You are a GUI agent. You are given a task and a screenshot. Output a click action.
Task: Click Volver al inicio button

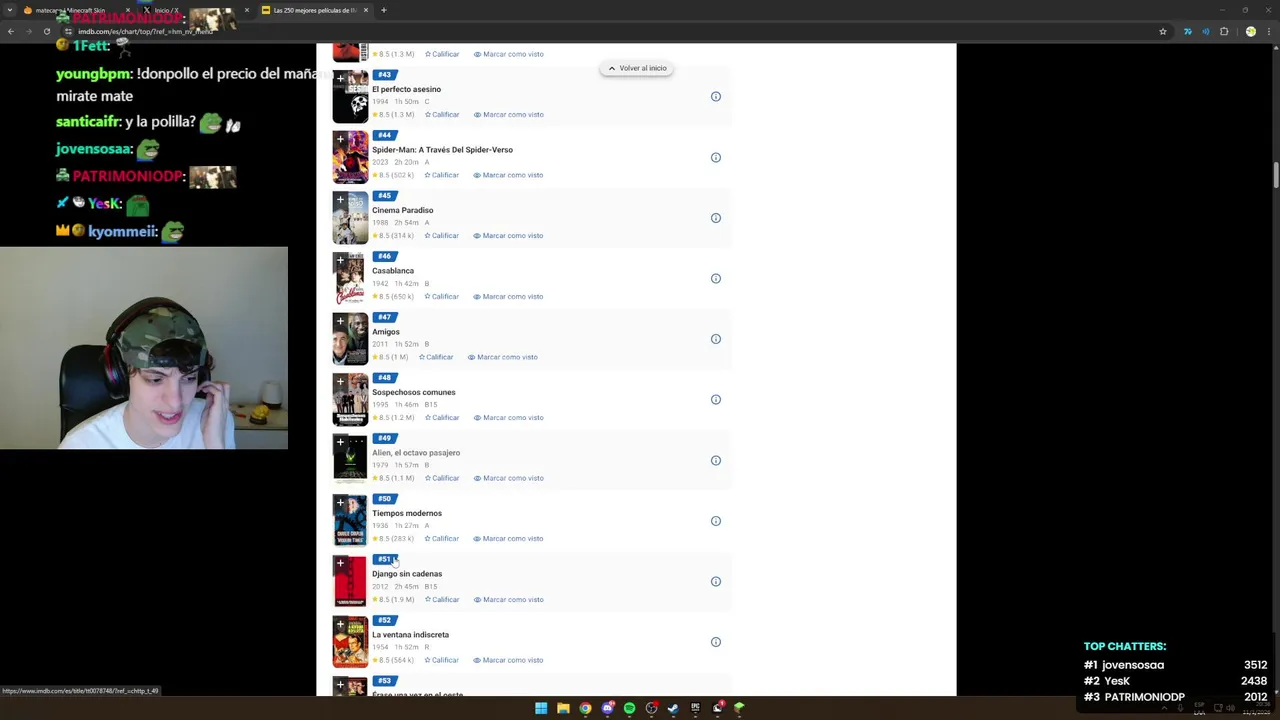coord(637,68)
